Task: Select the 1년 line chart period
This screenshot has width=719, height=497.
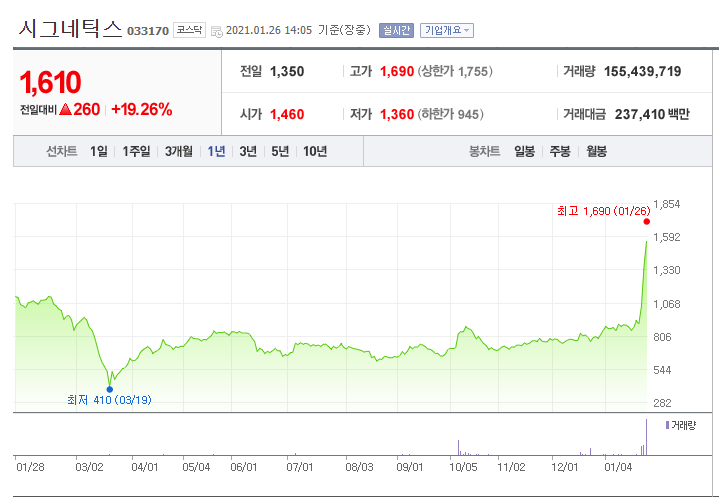Action: pyautogui.click(x=216, y=151)
